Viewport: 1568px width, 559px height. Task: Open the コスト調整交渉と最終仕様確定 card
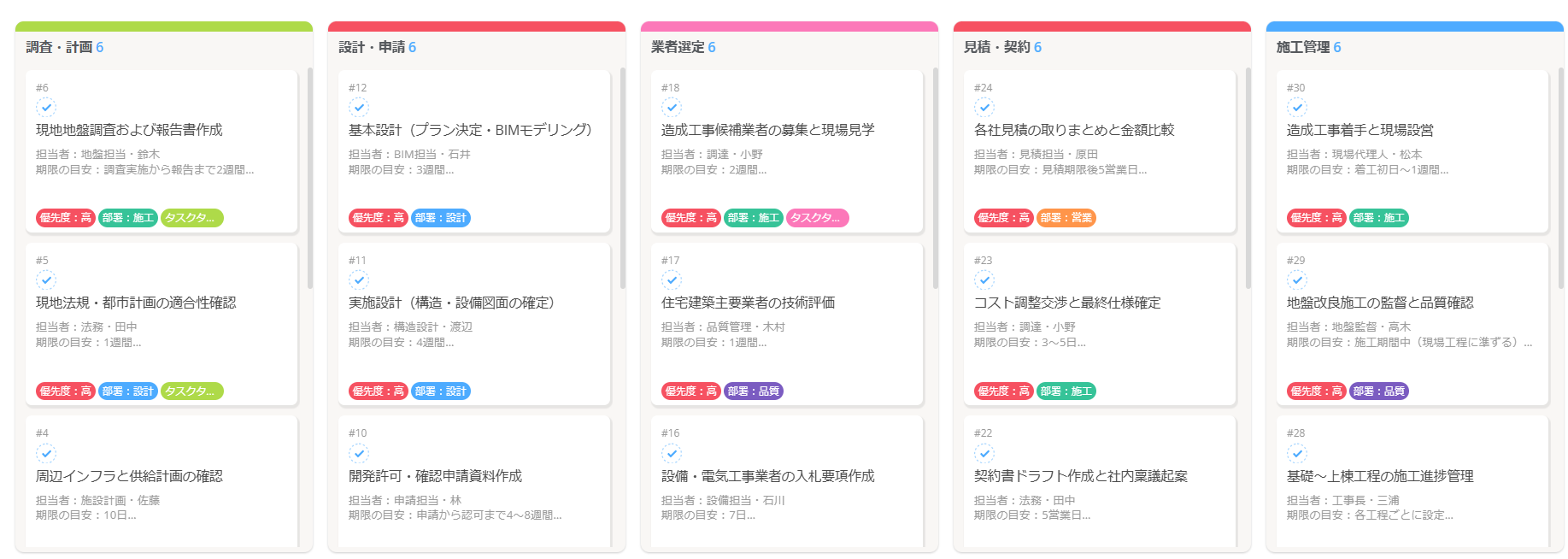click(x=1067, y=303)
